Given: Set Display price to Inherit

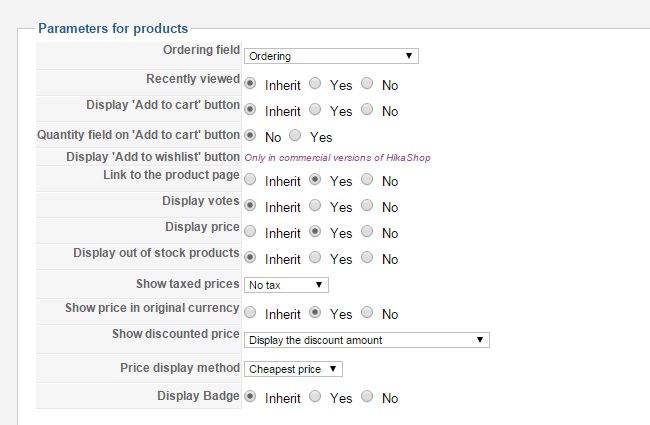Looking at the screenshot, I should (250, 233).
